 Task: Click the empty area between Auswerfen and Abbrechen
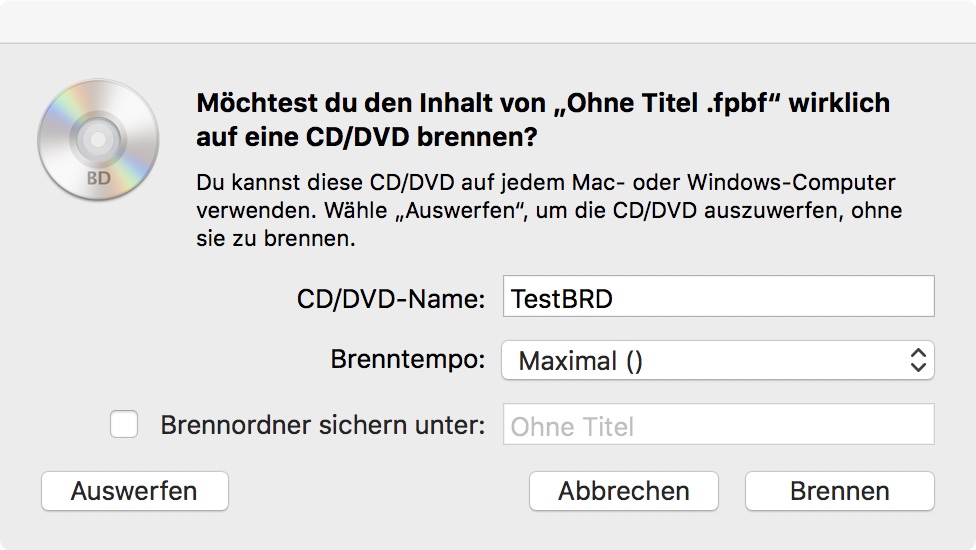coord(378,491)
